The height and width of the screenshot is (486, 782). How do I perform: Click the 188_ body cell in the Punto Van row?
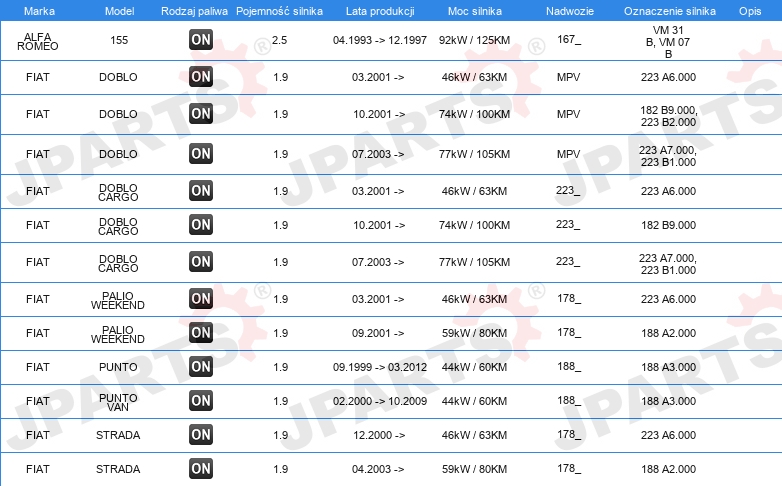click(569, 400)
